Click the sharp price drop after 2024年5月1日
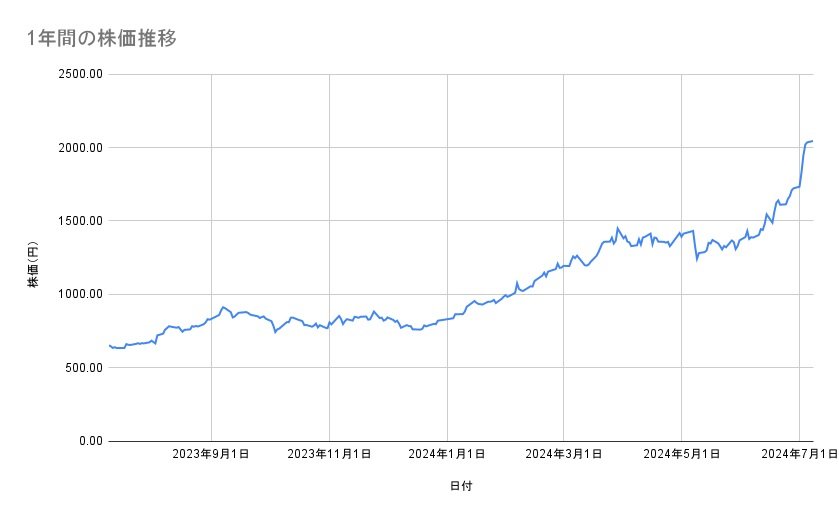This screenshot has width=839, height=519. click(696, 258)
